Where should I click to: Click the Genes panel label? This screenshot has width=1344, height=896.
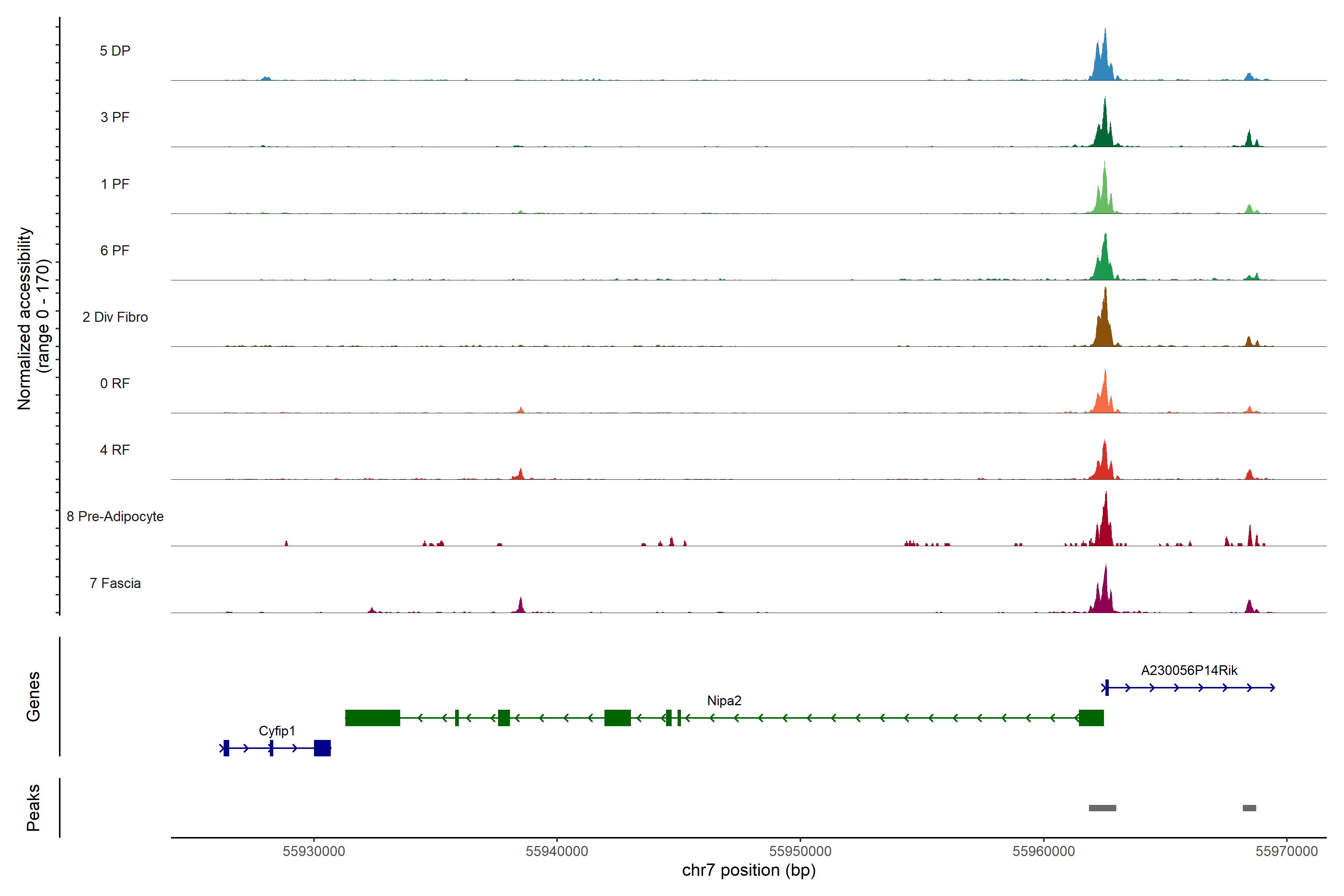click(x=33, y=697)
